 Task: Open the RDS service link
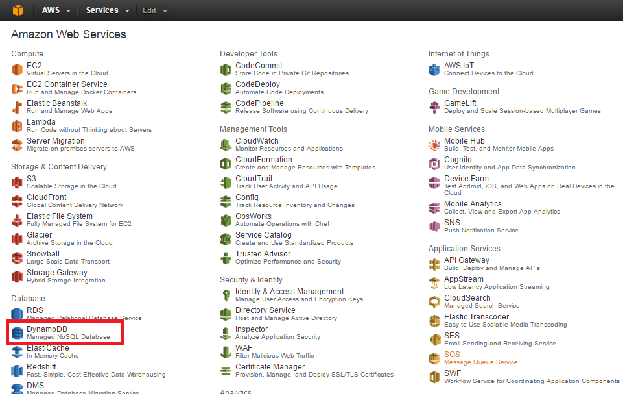tap(35, 310)
